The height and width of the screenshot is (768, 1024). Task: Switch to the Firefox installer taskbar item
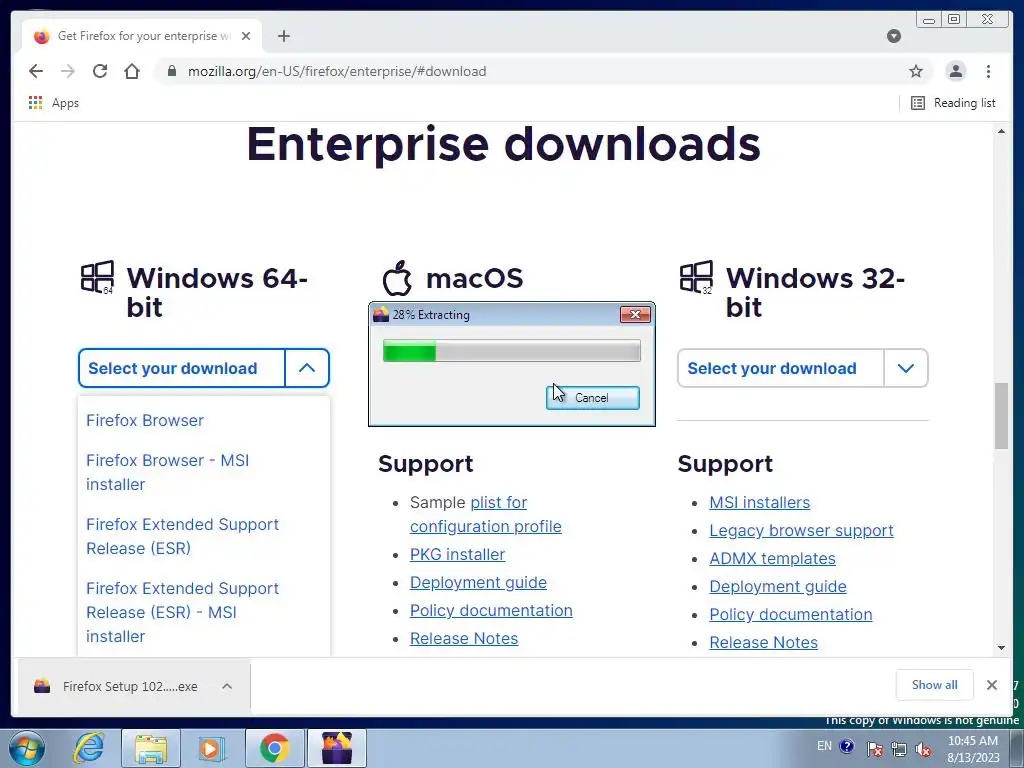click(337, 748)
